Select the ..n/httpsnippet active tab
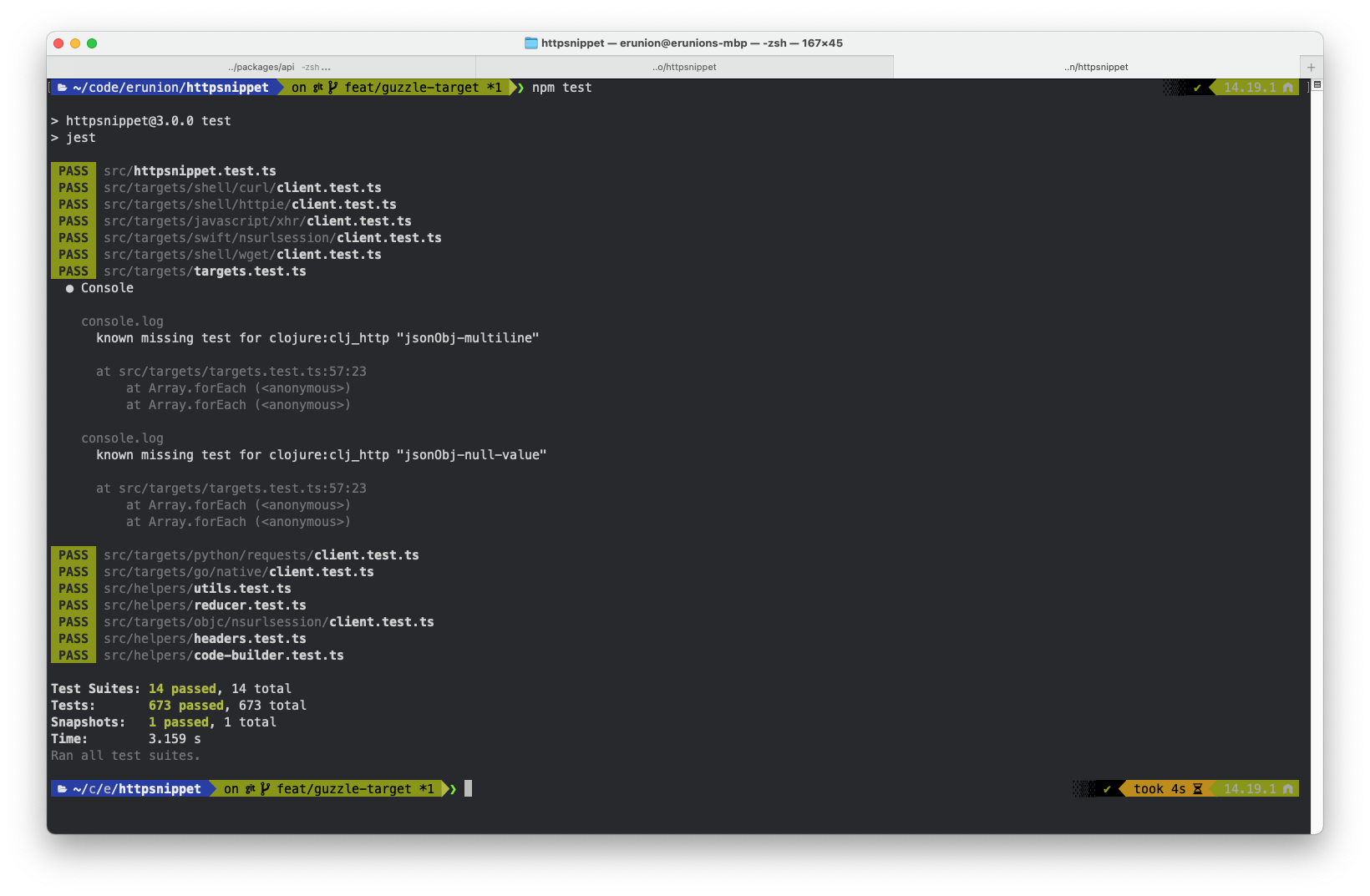 (x=1096, y=67)
